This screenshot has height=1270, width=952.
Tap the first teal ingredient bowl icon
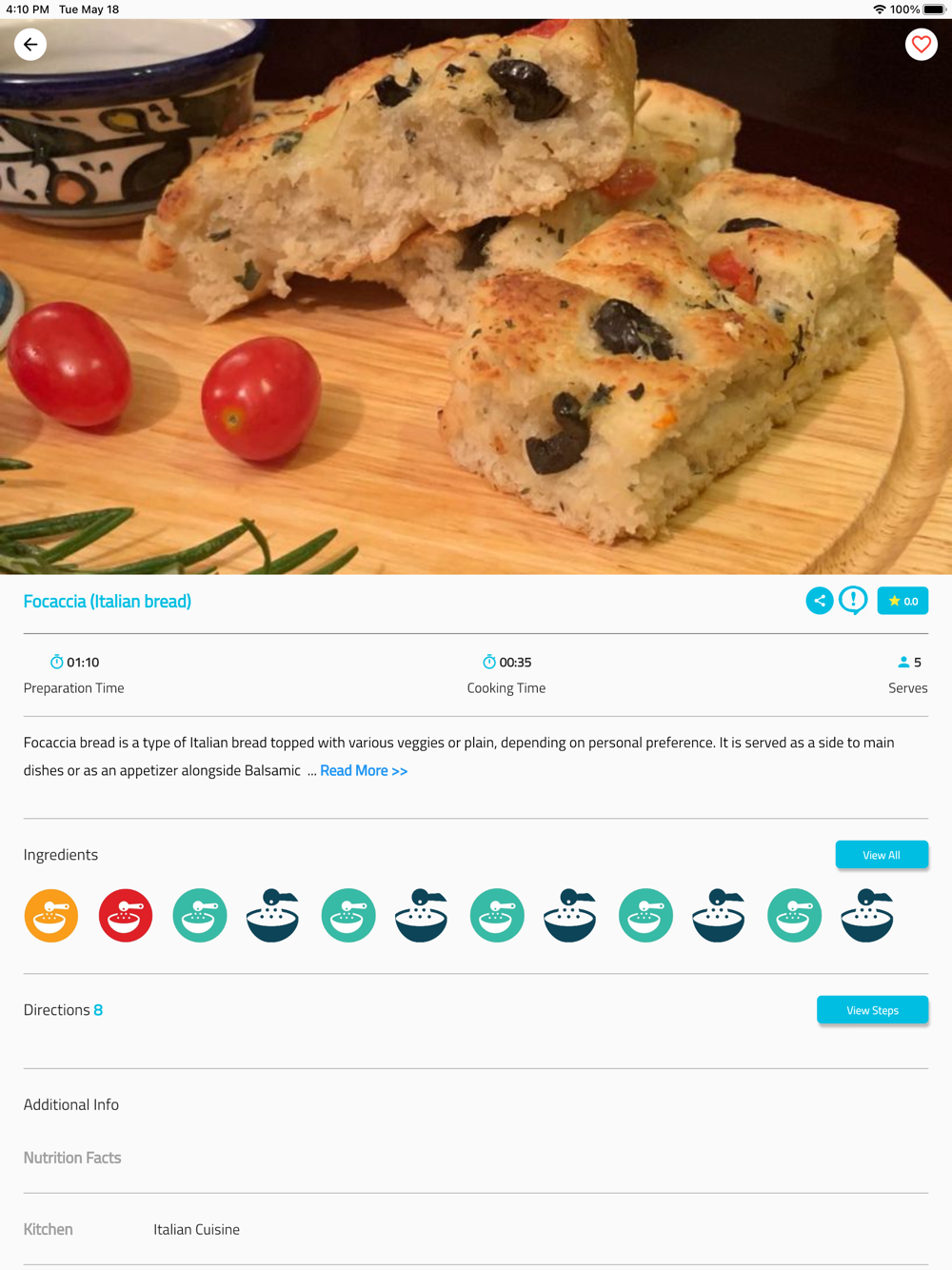point(200,916)
